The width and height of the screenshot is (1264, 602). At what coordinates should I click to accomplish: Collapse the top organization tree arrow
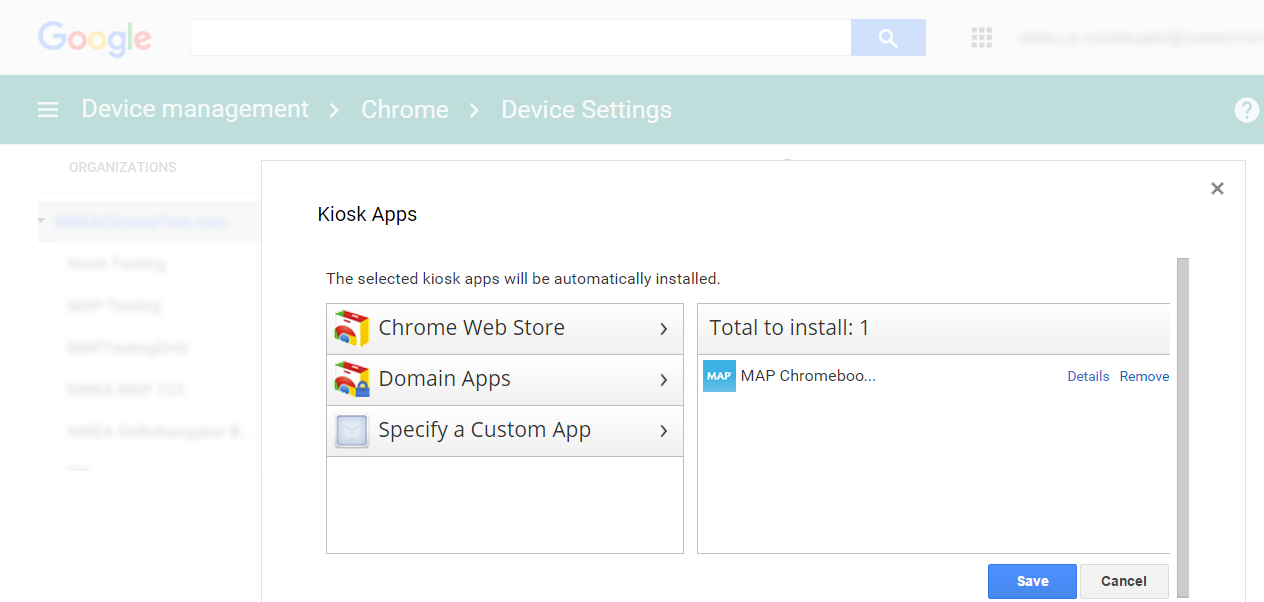point(42,221)
